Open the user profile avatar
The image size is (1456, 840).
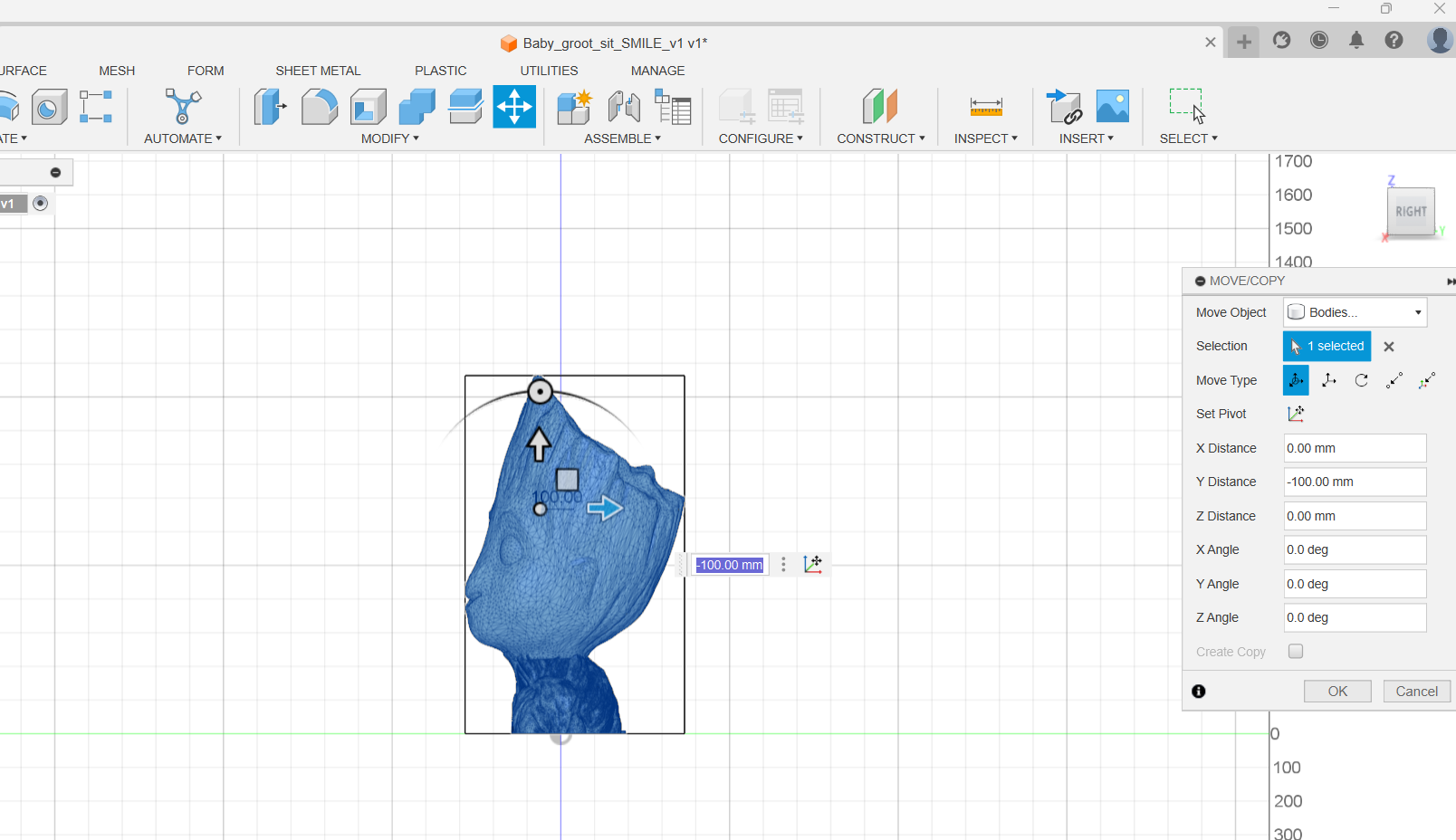coord(1440,40)
